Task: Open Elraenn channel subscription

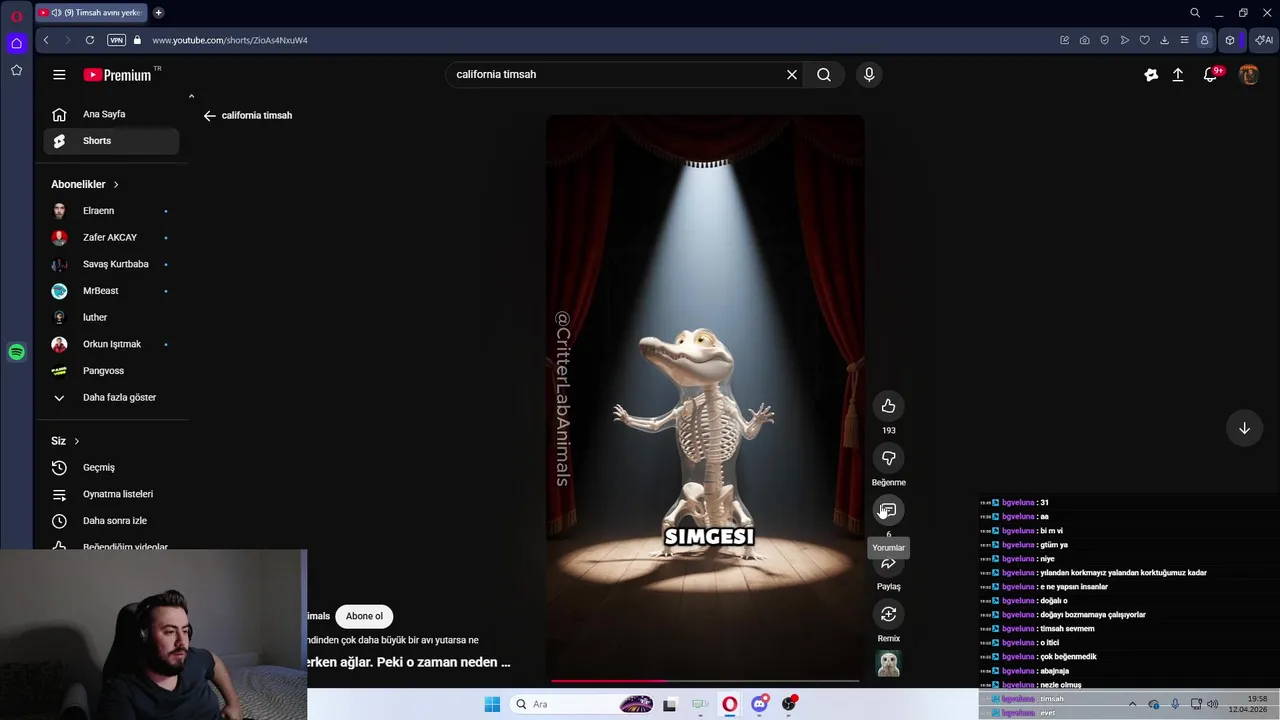Action: point(111,211)
